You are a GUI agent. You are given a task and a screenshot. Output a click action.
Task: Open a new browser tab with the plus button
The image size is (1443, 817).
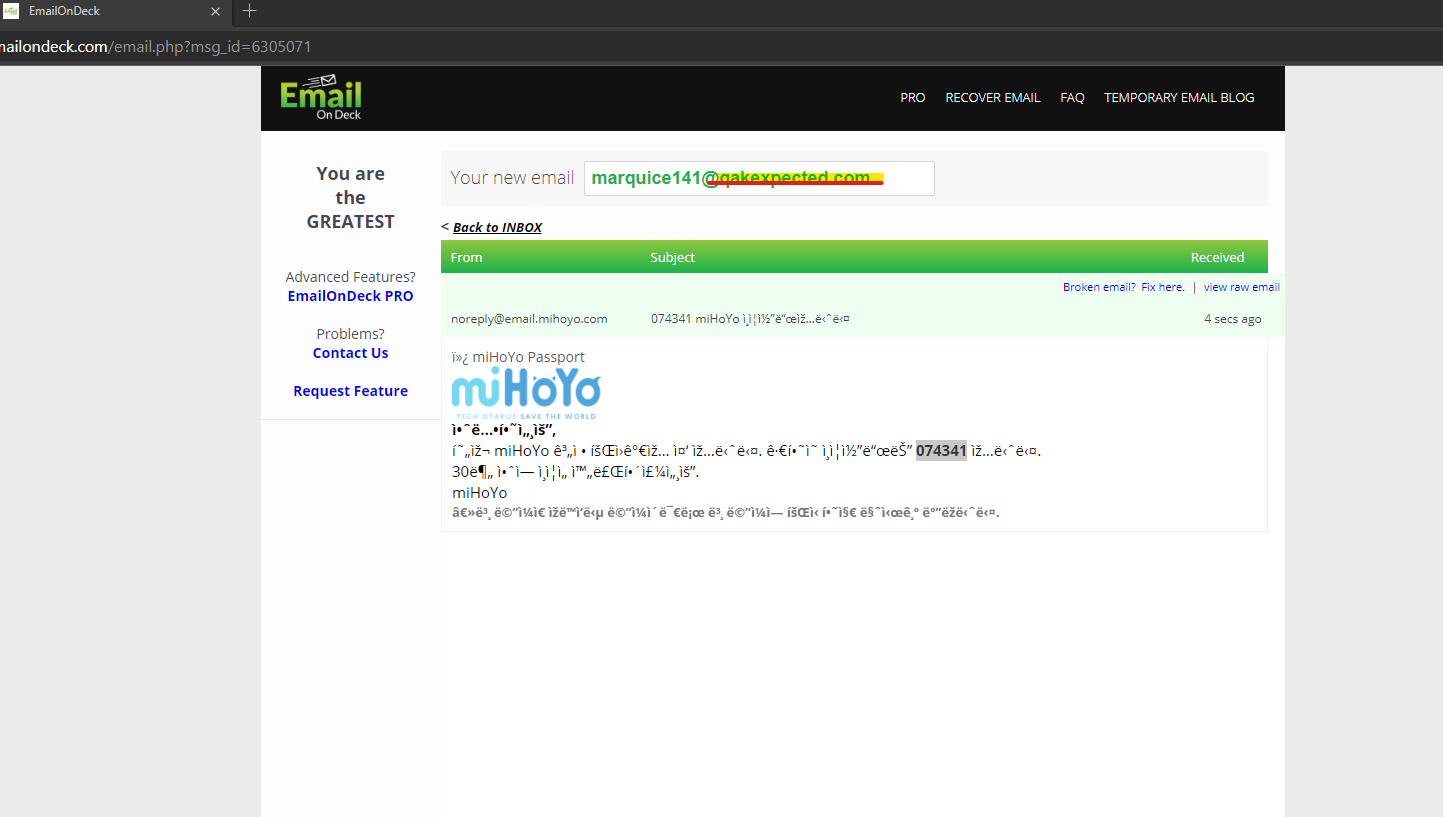point(250,11)
